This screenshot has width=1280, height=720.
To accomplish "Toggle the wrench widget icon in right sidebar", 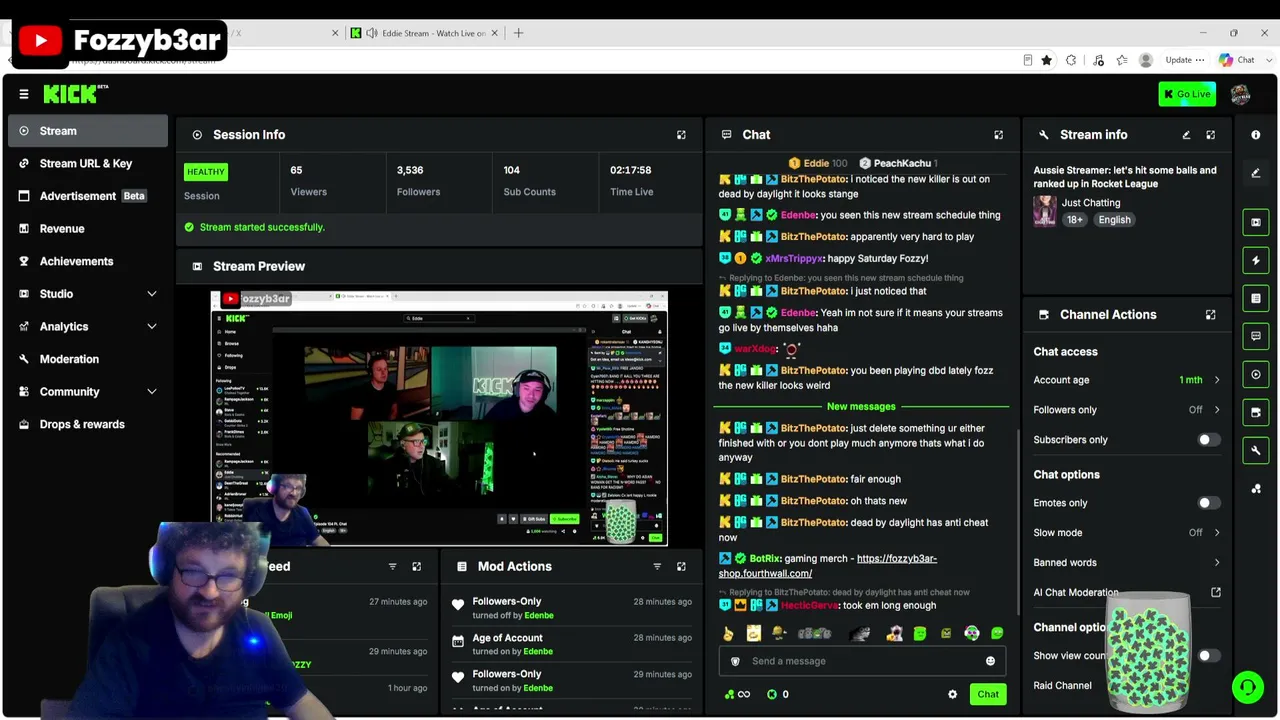I will (1256, 450).
